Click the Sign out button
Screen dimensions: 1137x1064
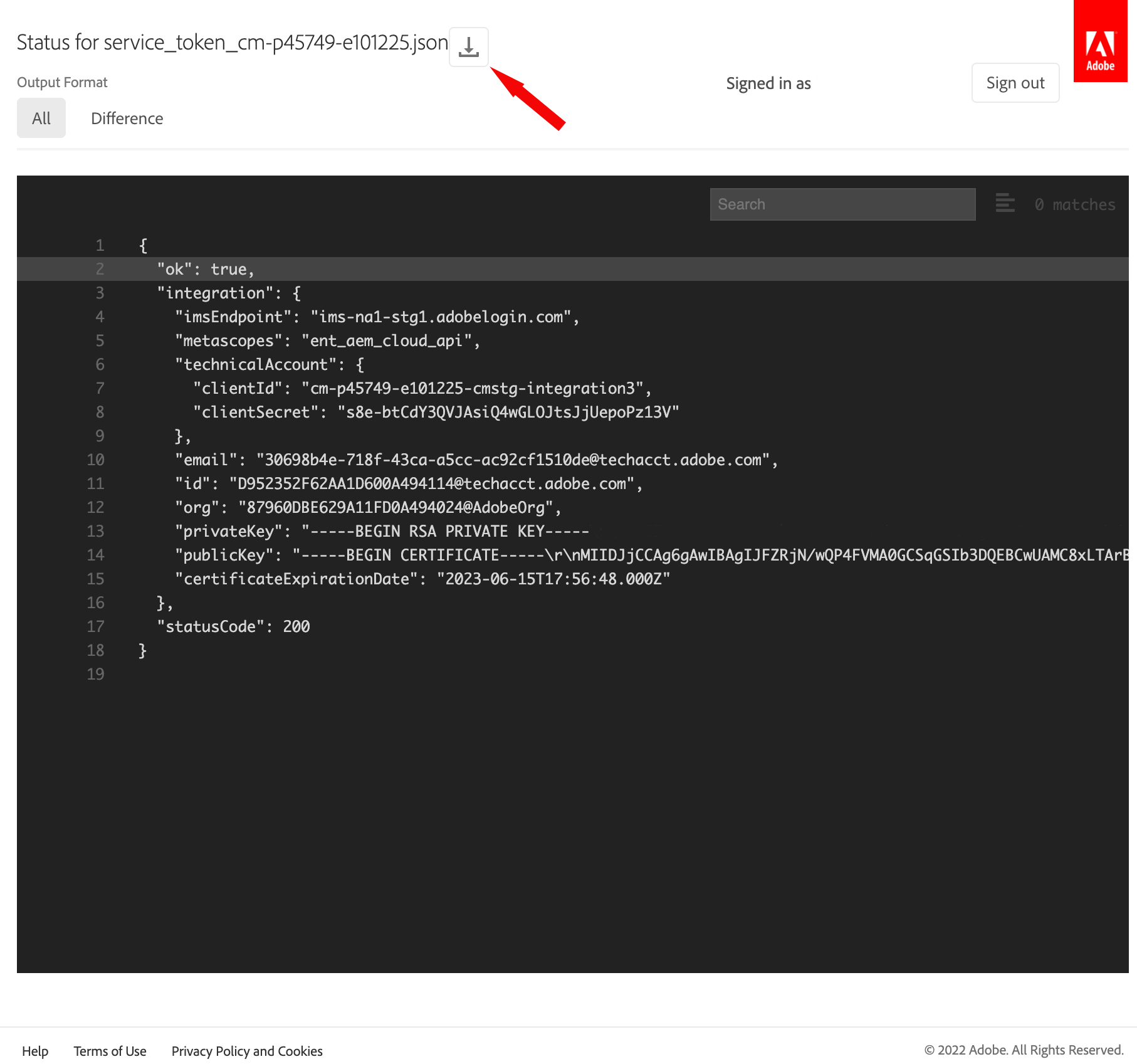click(x=1015, y=83)
